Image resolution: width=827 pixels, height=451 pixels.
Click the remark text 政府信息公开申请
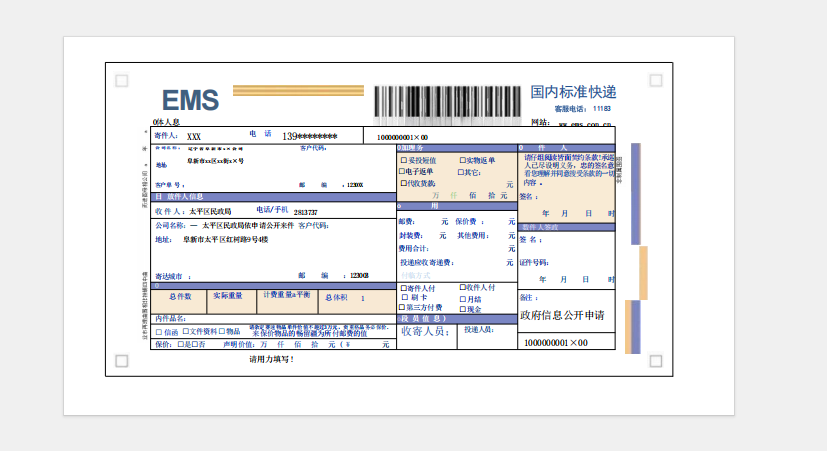pos(562,315)
